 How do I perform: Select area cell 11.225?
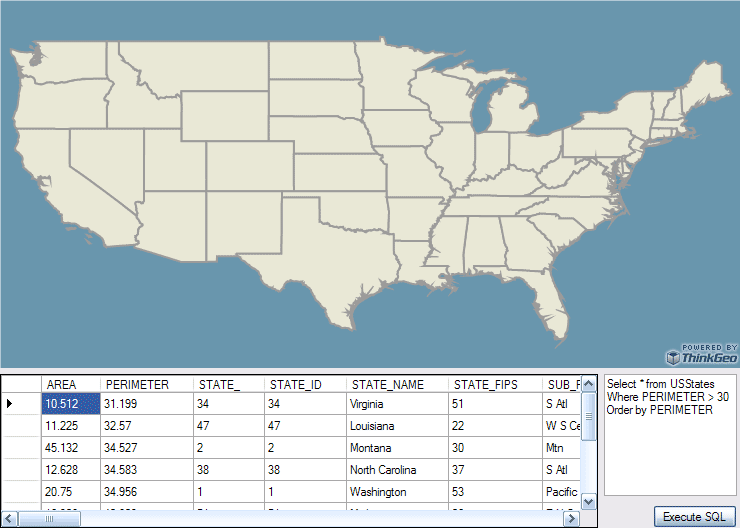[x=71, y=426]
